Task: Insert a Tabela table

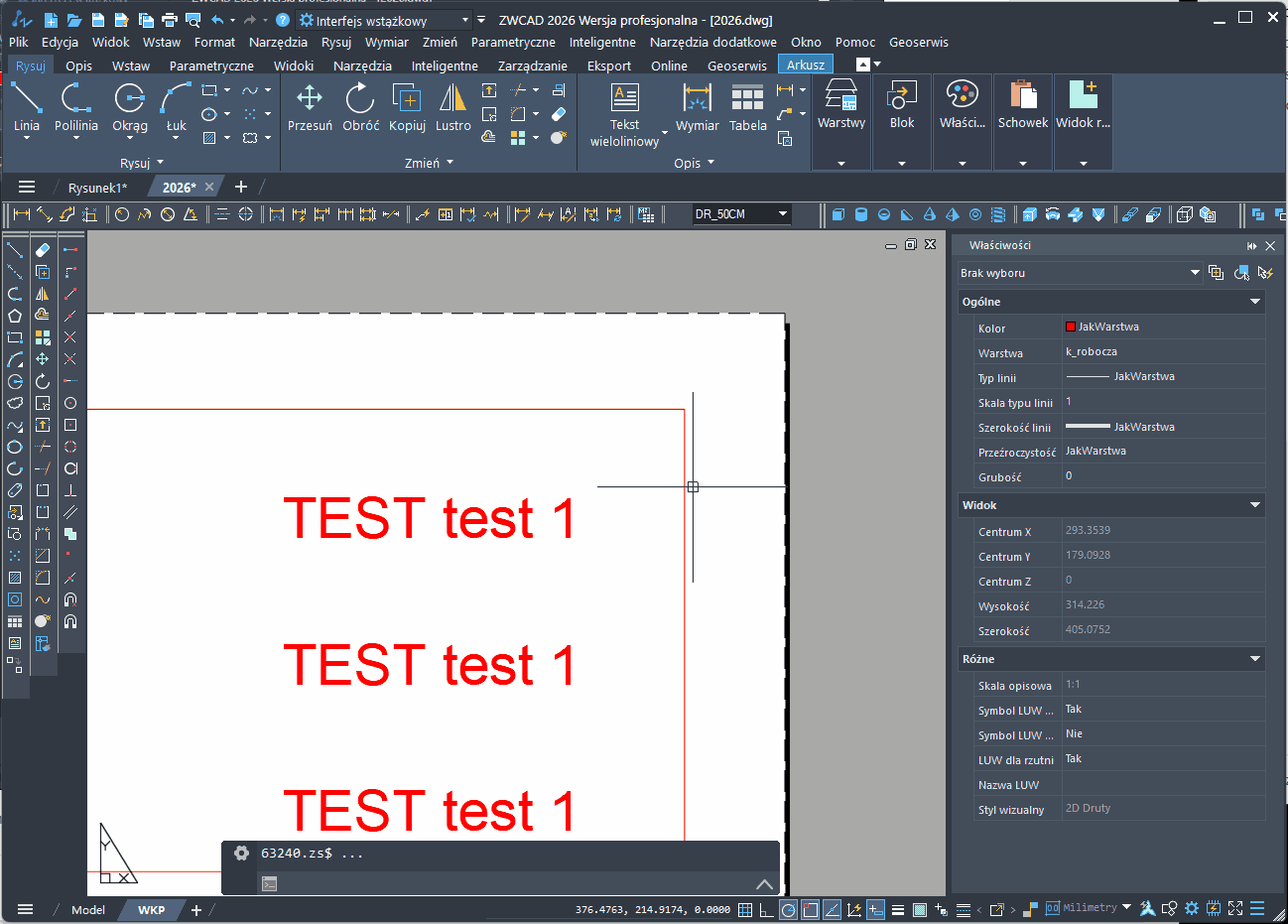Action: [x=747, y=107]
